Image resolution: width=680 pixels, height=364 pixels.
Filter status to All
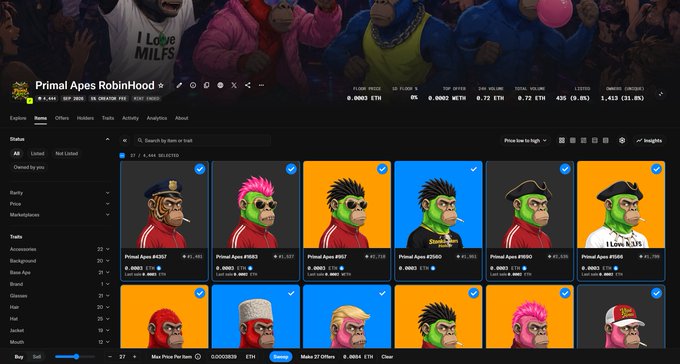(16, 154)
